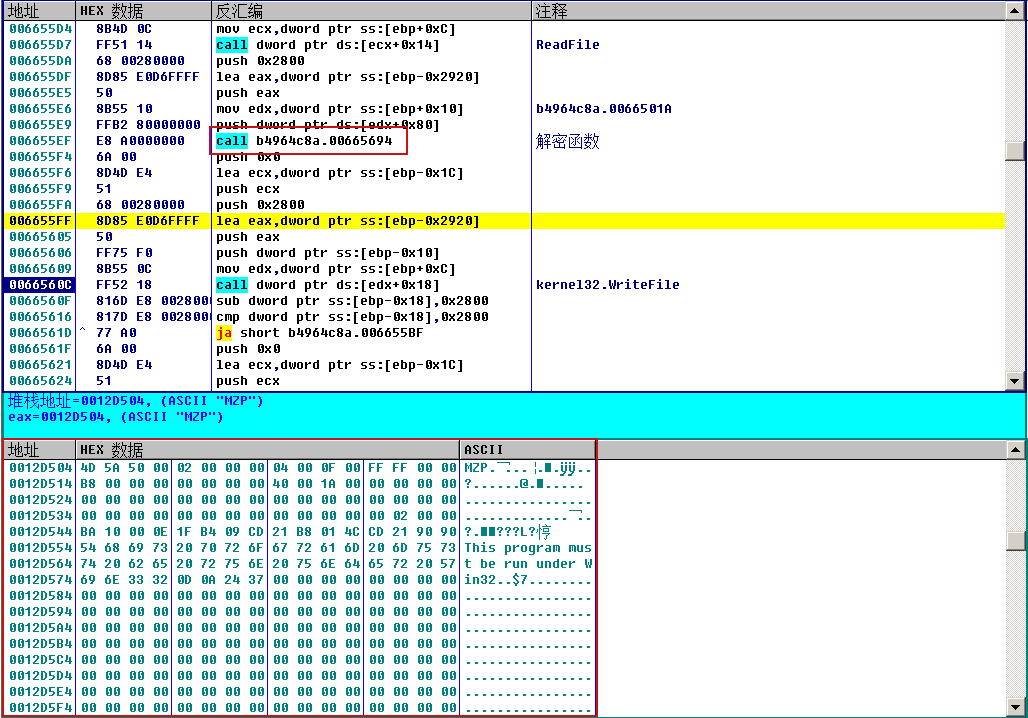Click hex dump scroll down arrow
The height and width of the screenshot is (718, 1028).
coord(1015,708)
